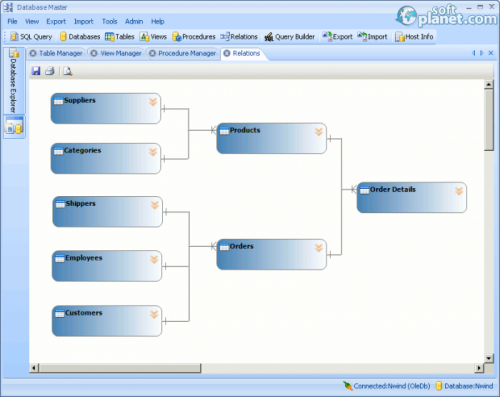This screenshot has height=397, width=500.
Task: Click the Employees table icon
Action: coord(60,258)
